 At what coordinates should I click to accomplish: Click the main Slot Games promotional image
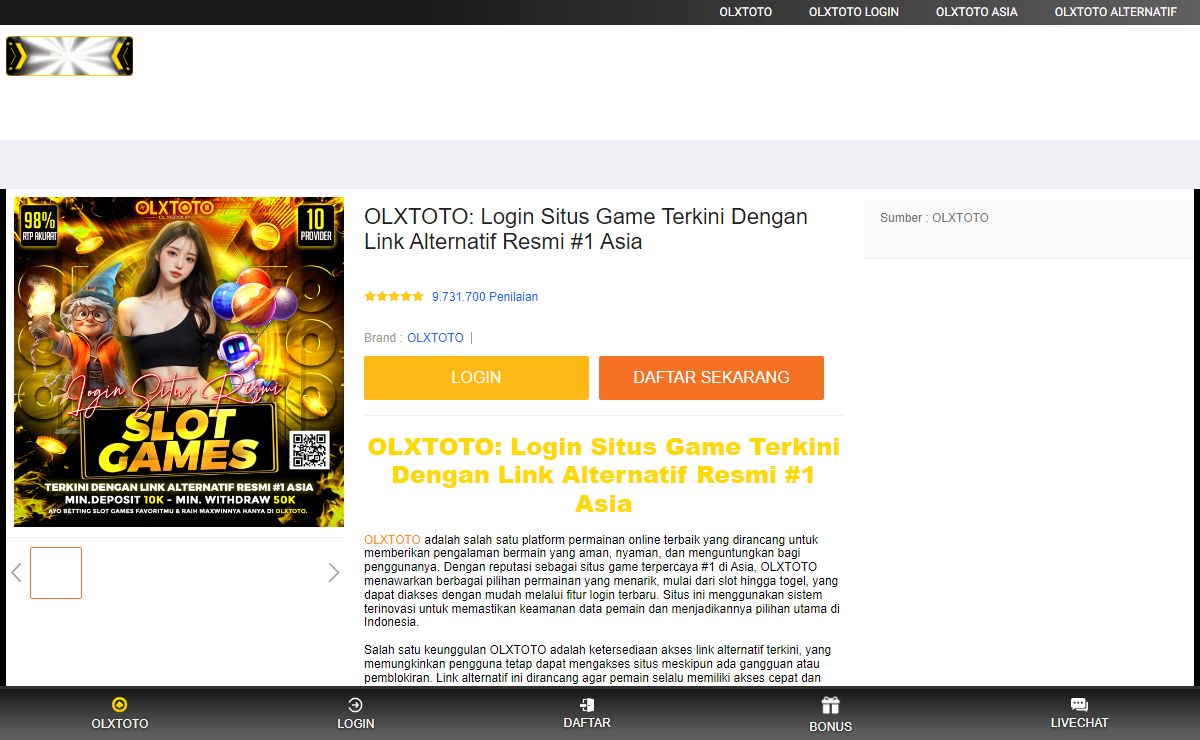coord(179,361)
